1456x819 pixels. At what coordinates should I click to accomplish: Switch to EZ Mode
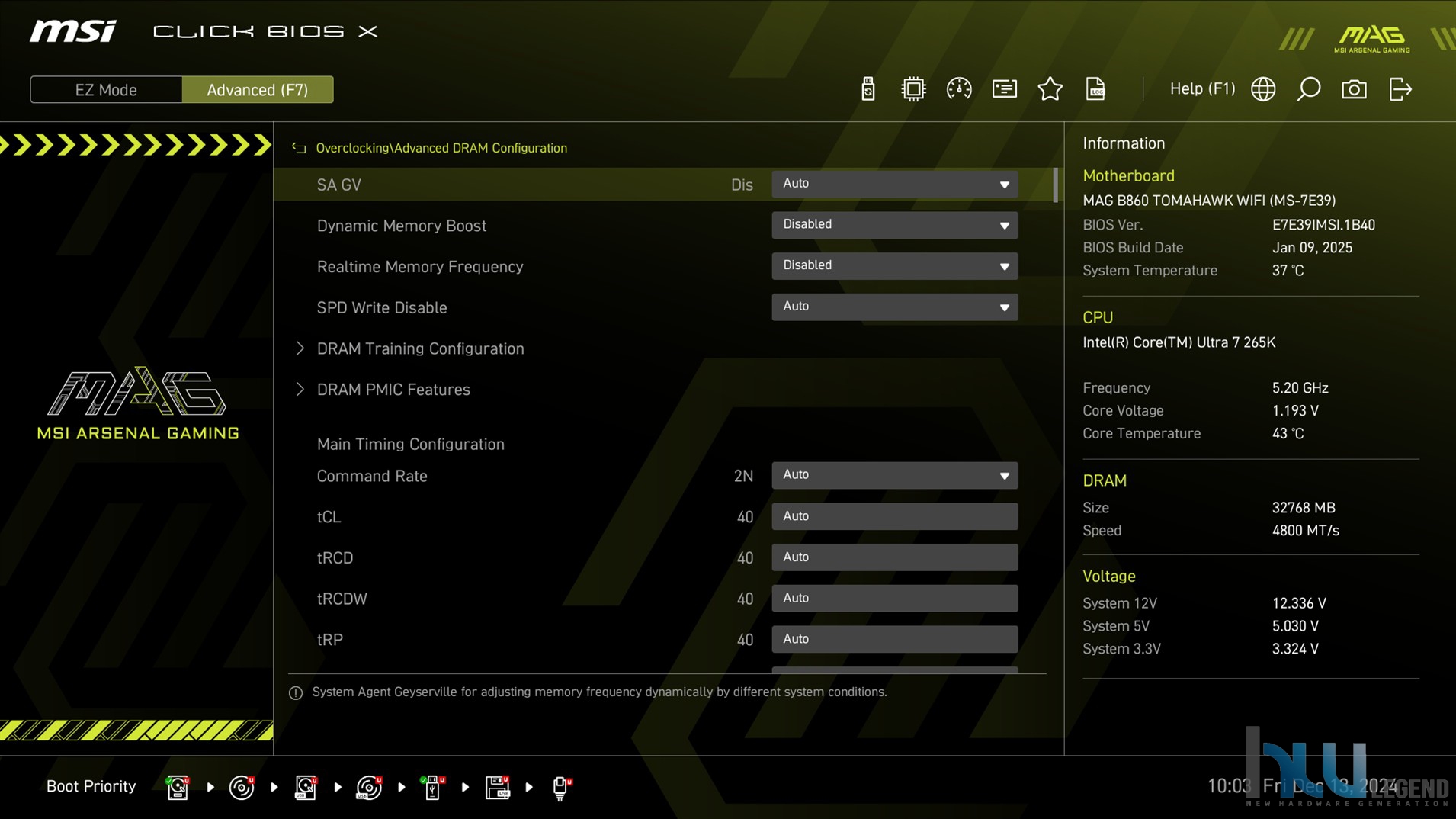(x=106, y=89)
